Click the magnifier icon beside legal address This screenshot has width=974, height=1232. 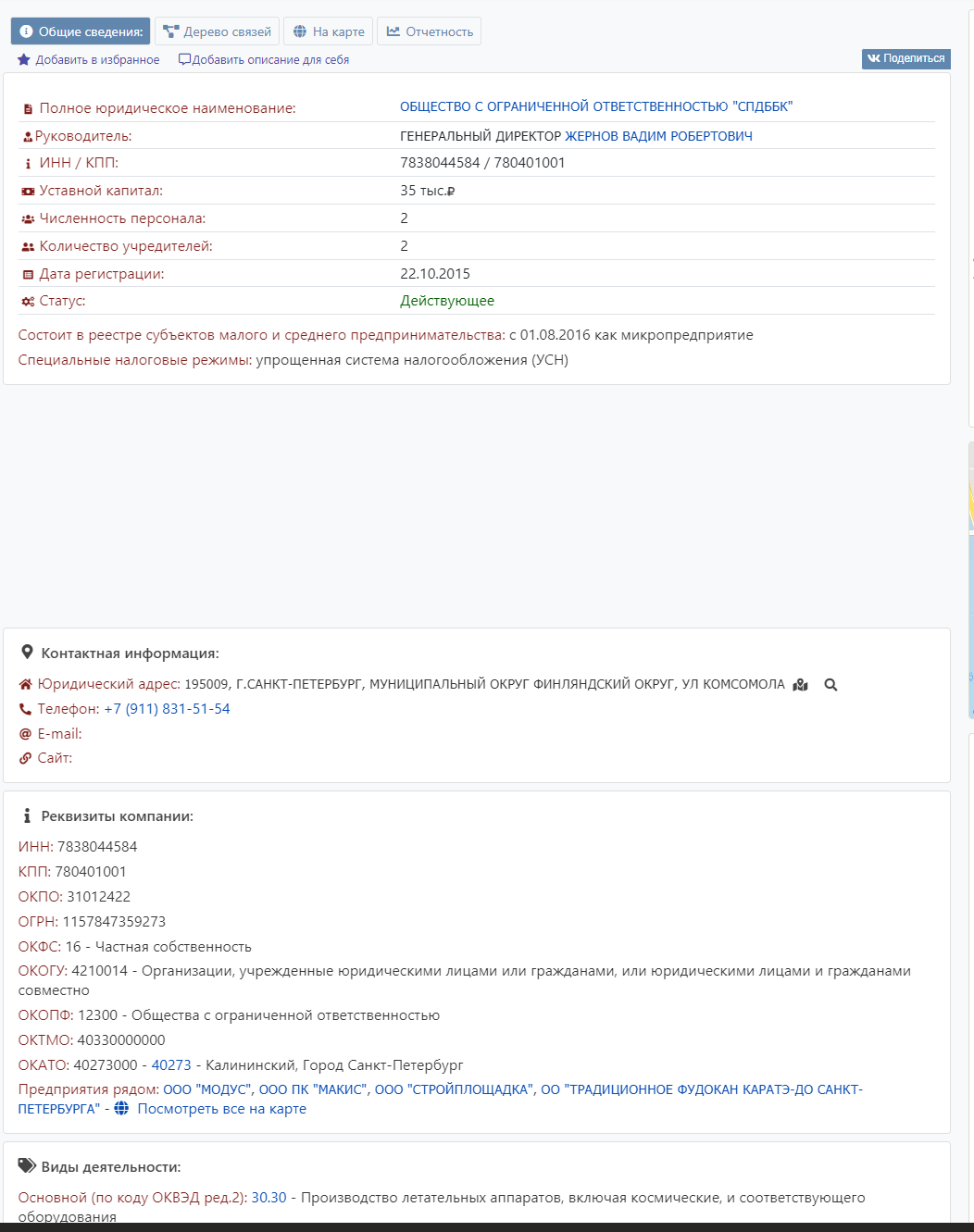point(830,685)
